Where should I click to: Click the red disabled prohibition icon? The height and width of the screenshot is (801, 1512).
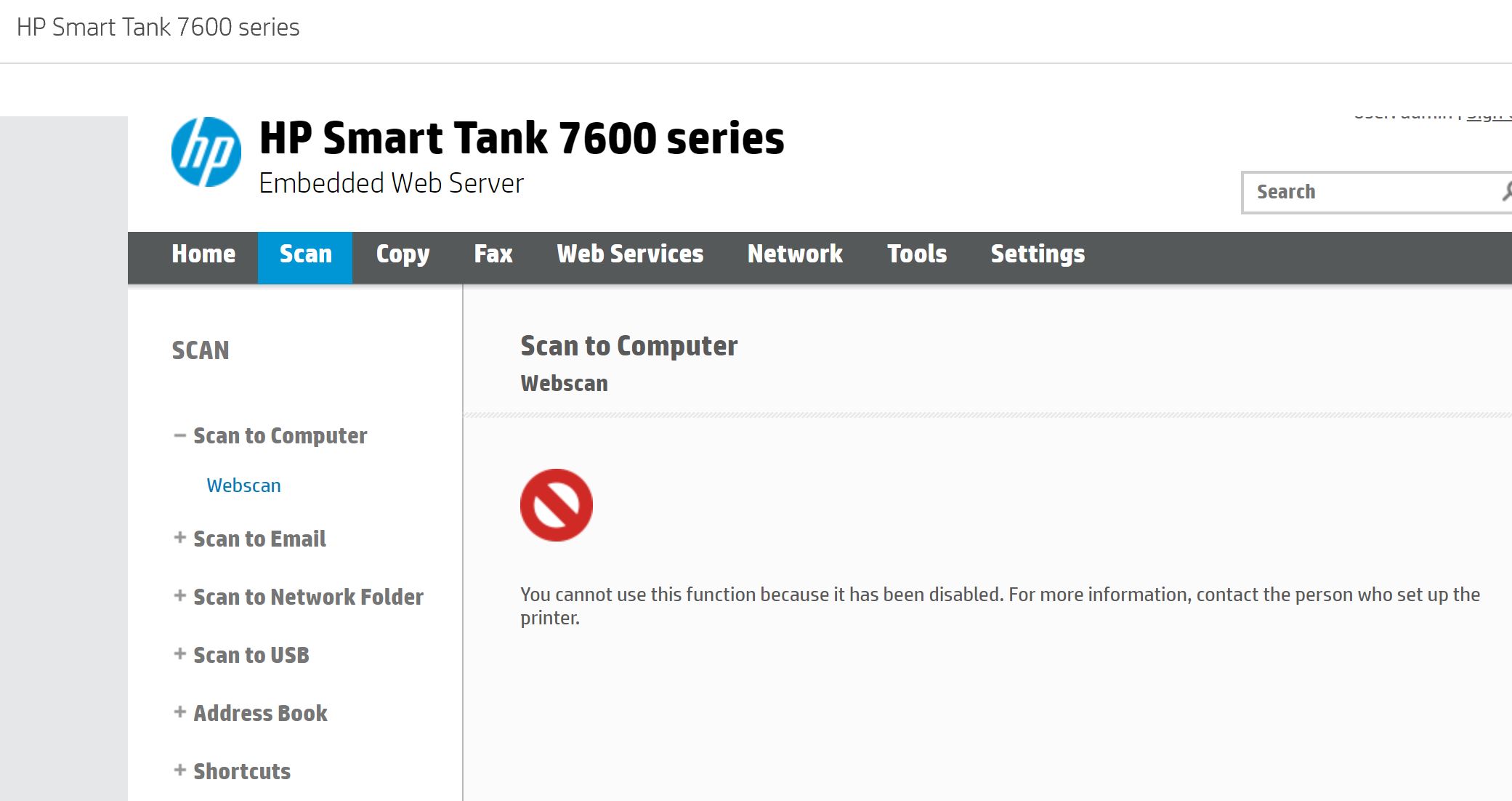[x=557, y=505]
